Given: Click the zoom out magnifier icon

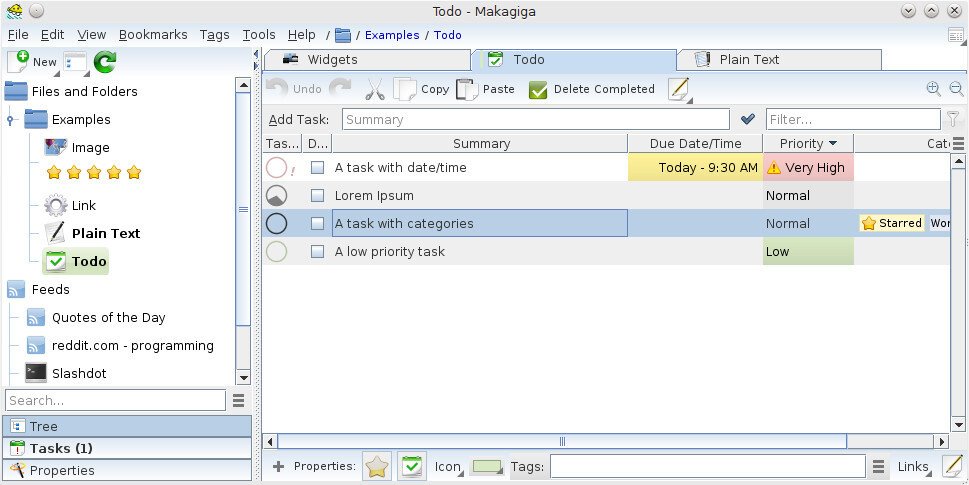Looking at the screenshot, I should pyautogui.click(x=956, y=89).
